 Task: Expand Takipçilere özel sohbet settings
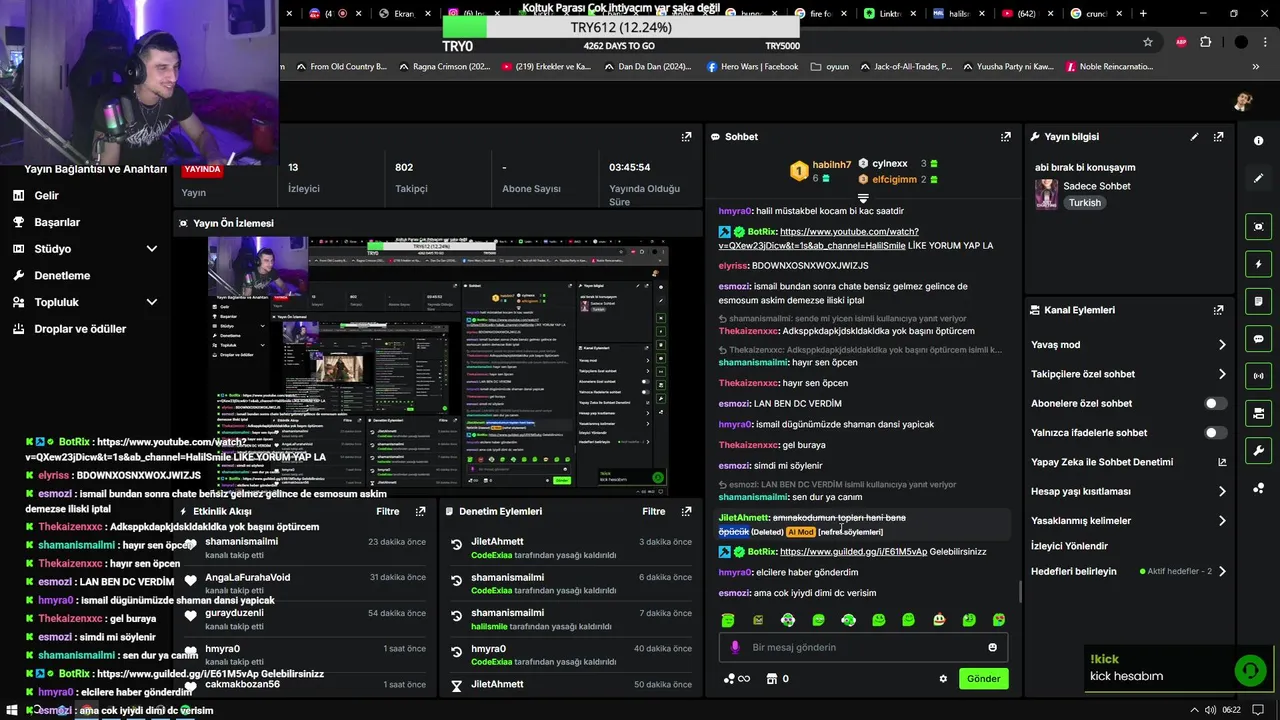coord(1222,374)
